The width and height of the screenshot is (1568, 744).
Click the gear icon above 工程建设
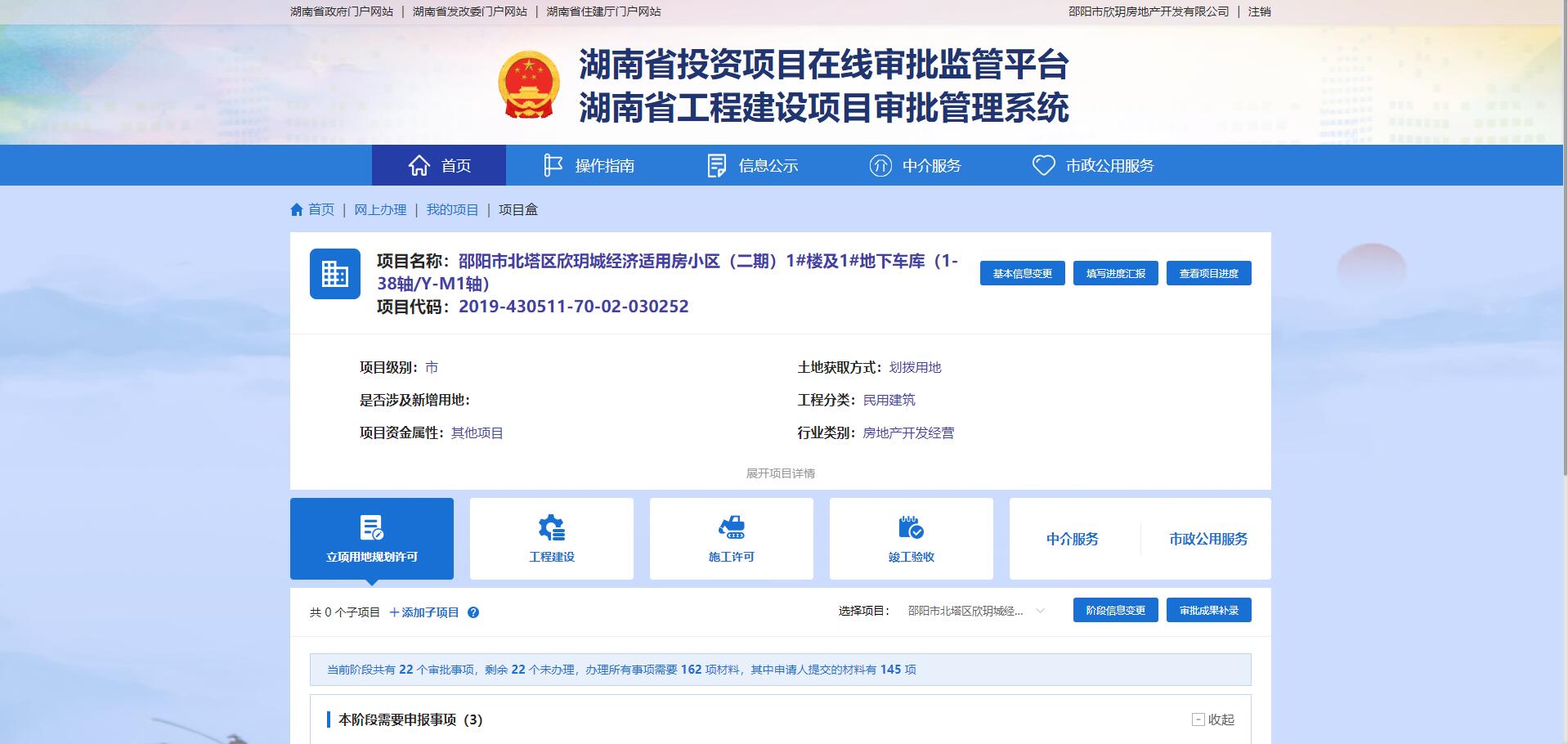click(x=552, y=527)
